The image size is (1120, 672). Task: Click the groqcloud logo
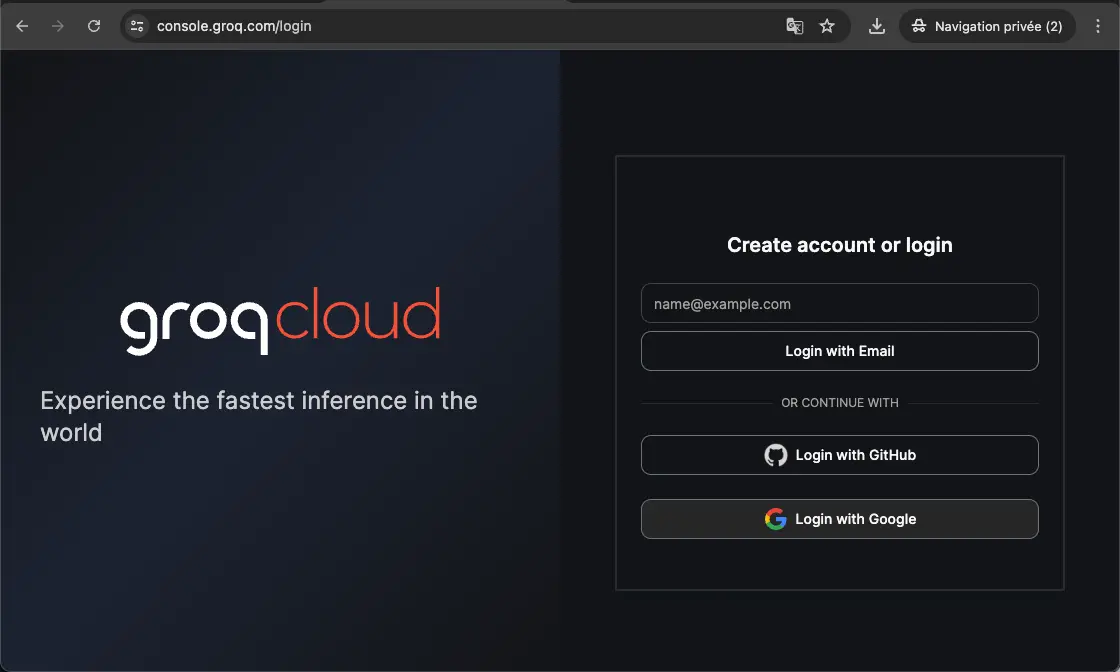pyautogui.click(x=280, y=320)
